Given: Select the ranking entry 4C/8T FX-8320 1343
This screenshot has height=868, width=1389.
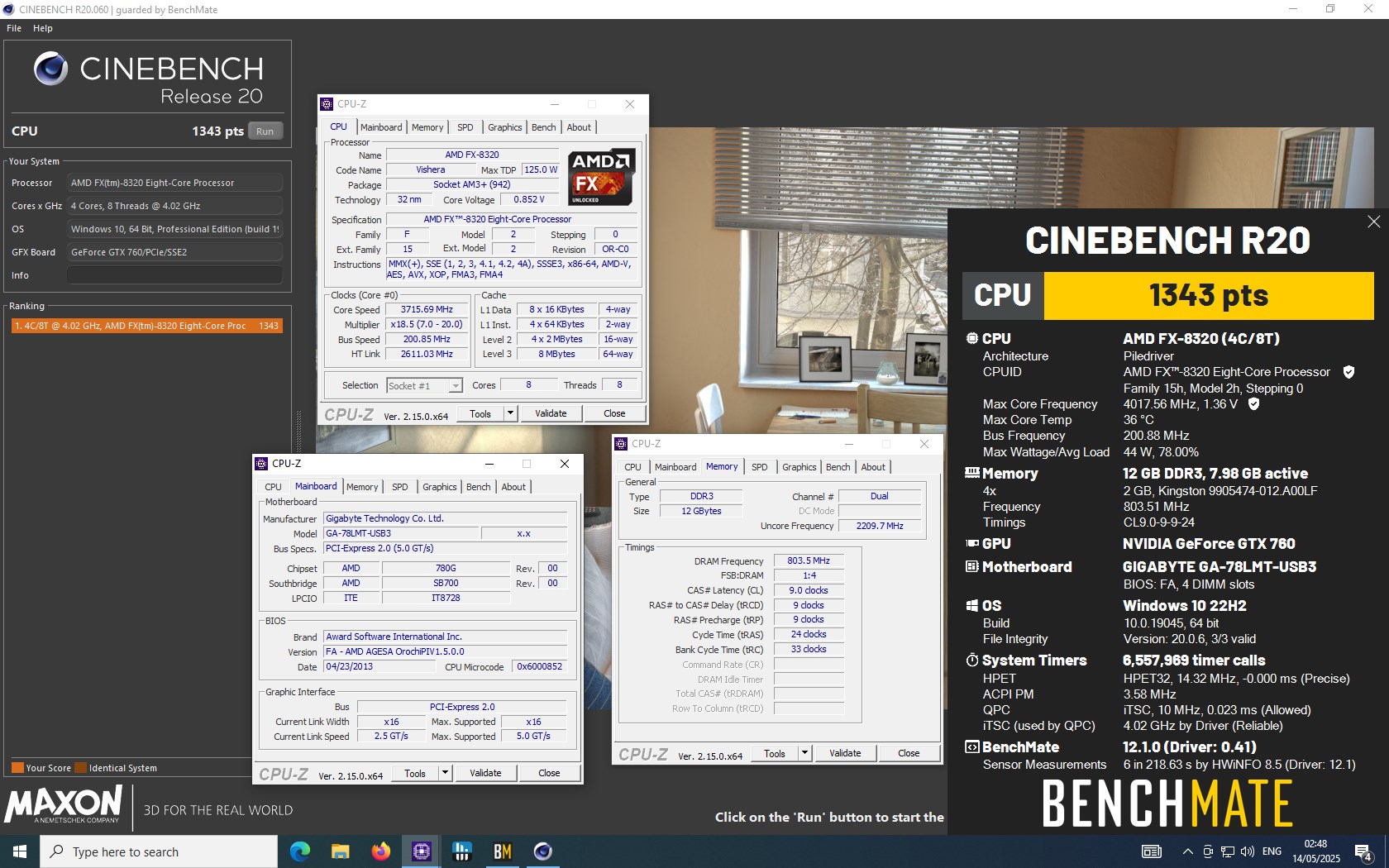Looking at the screenshot, I should tap(147, 326).
